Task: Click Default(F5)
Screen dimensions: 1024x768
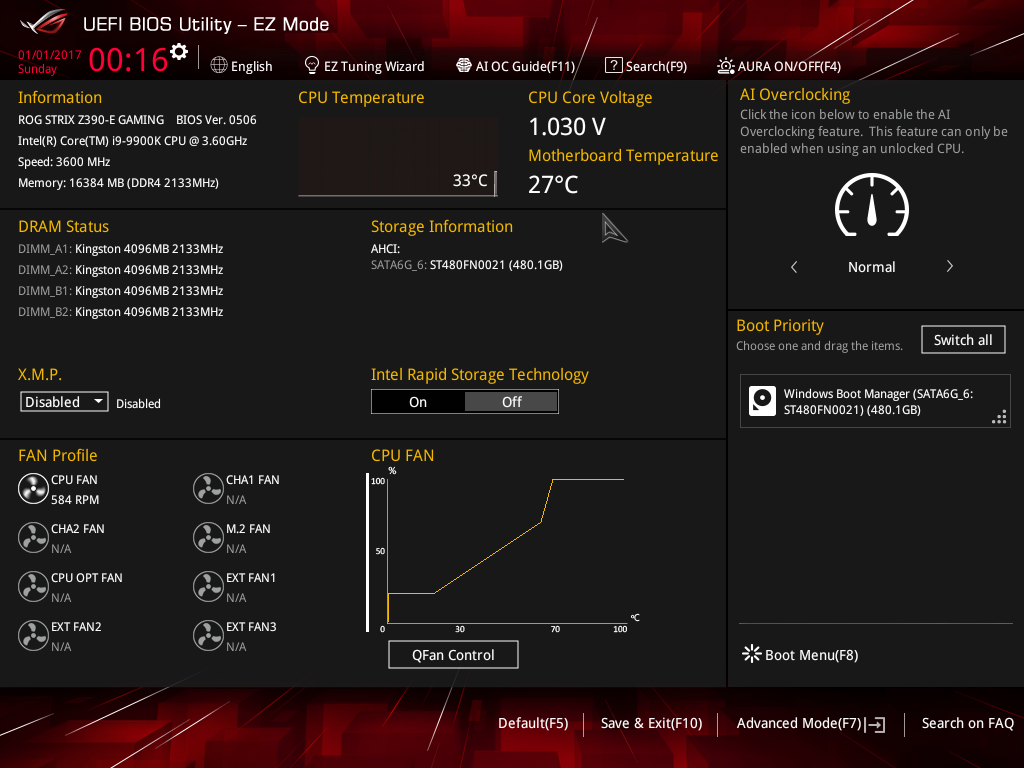Action: pos(533,723)
